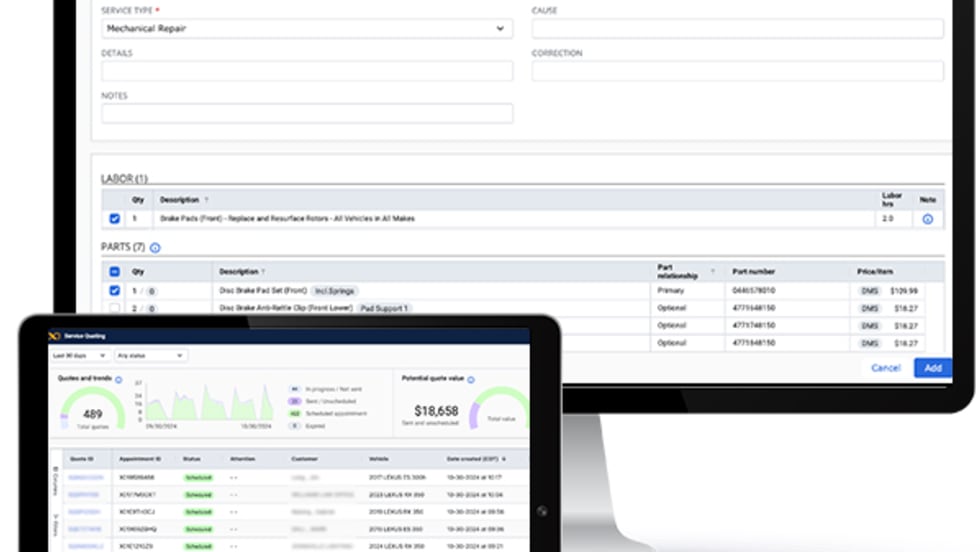Open the Columns side panel tab
Viewport: 980px width, 552px height.
click(x=55, y=481)
